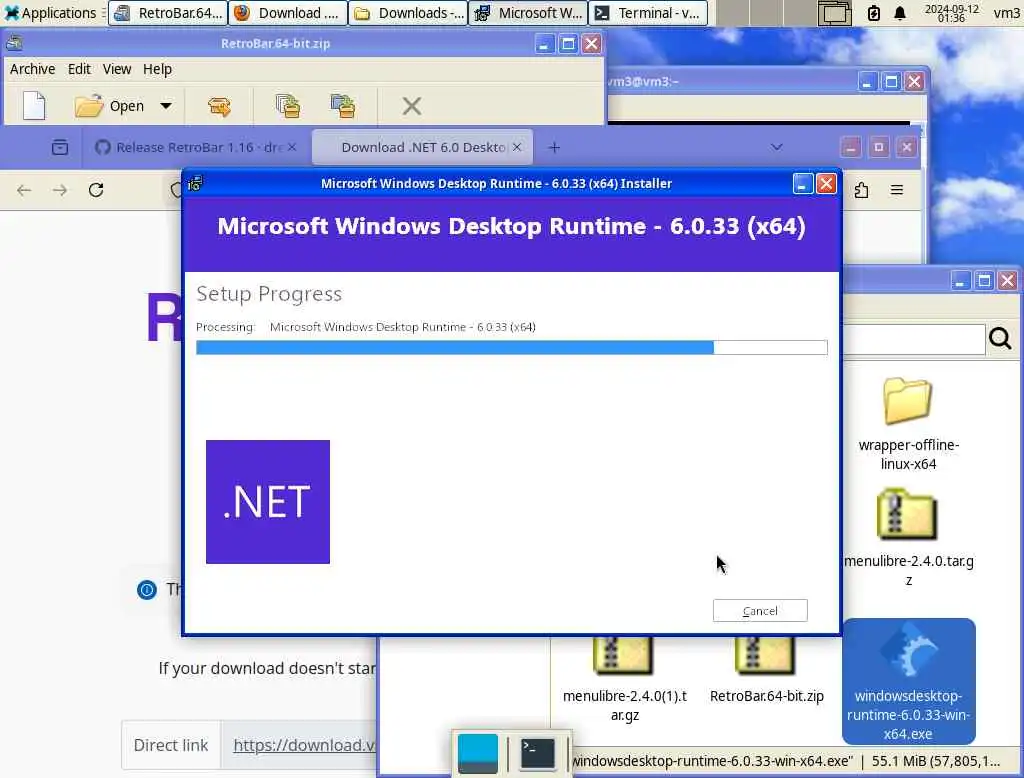Click show desktop icon in bottom dock
The image size is (1024, 778).
point(478,753)
